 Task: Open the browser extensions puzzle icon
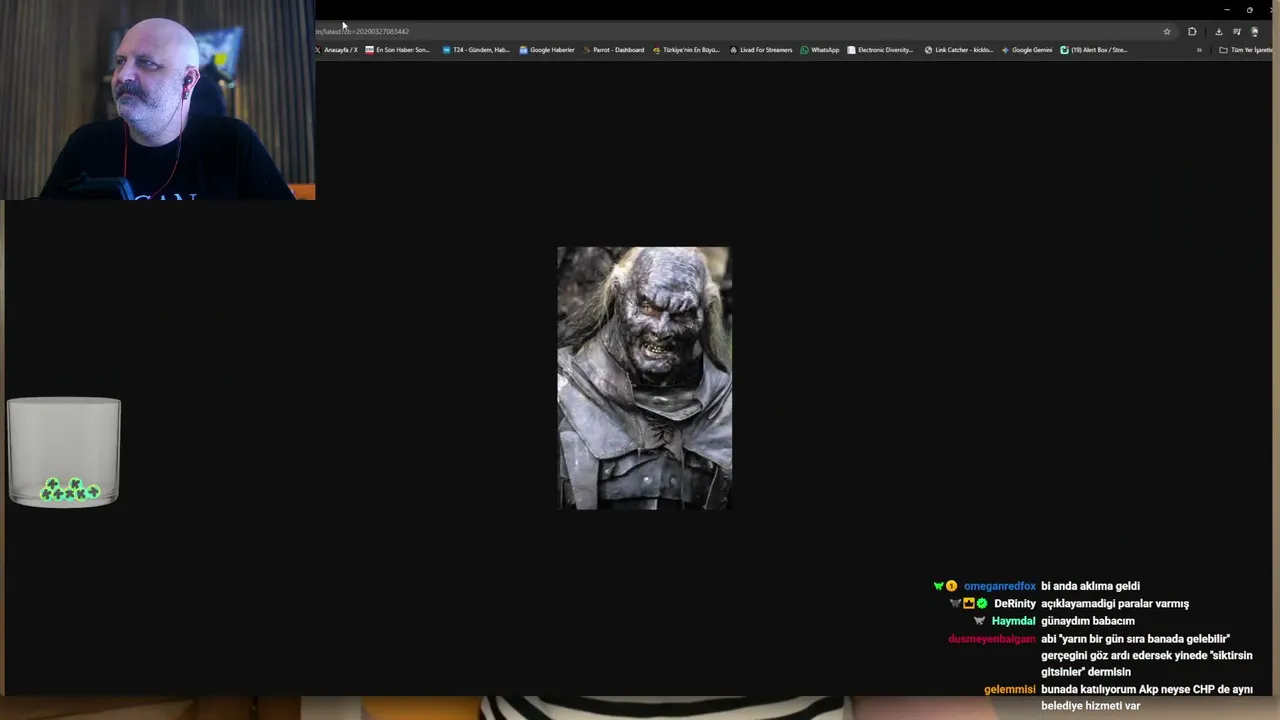coord(1192,32)
